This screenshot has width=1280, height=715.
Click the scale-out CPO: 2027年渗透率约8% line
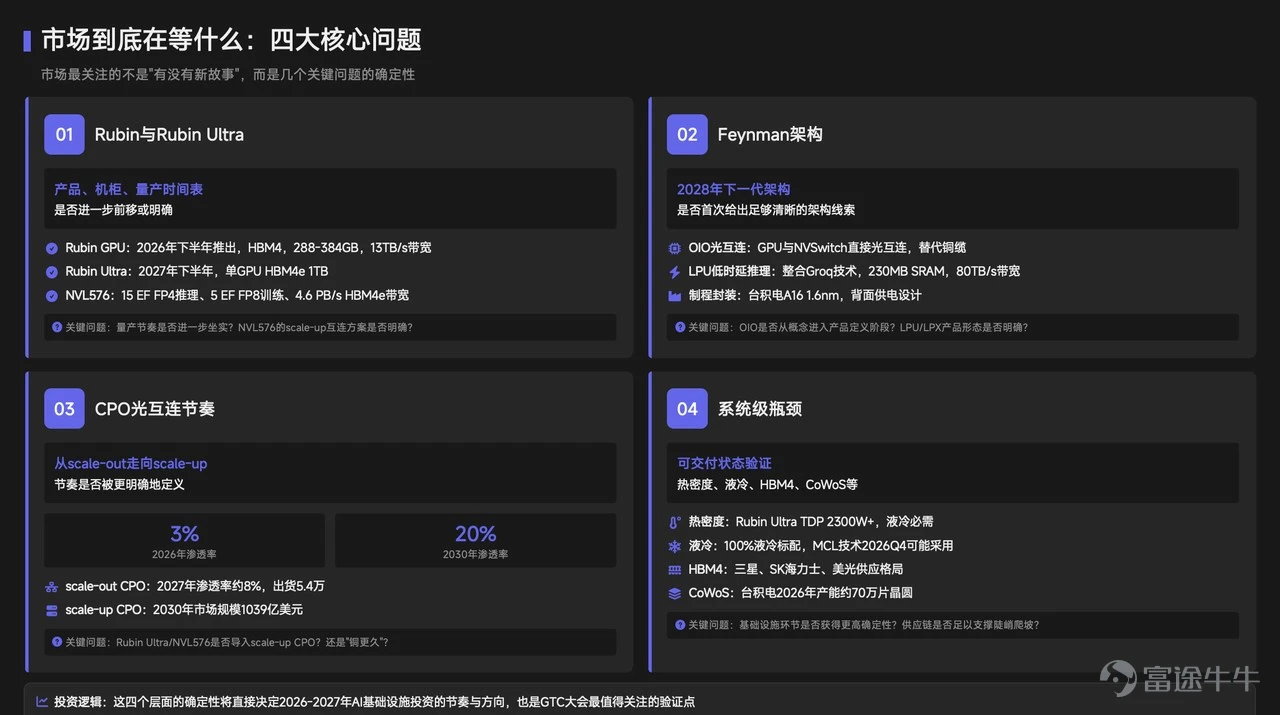click(x=195, y=587)
